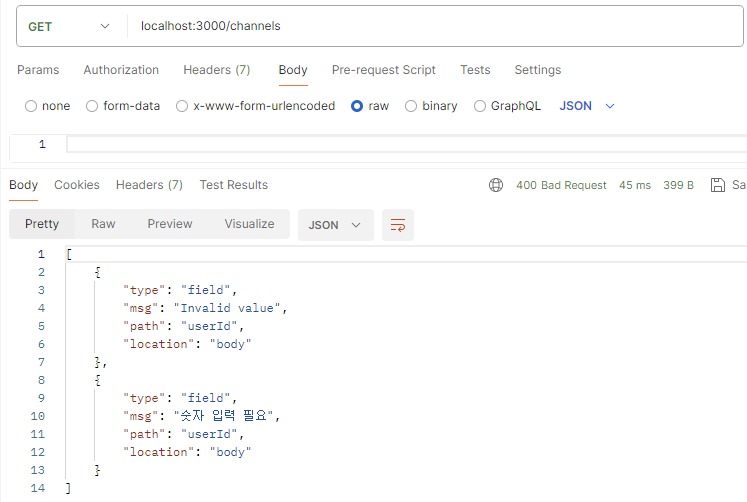The height and width of the screenshot is (502, 747).
Task: Open the request Headers (7) tab
Action: (217, 70)
